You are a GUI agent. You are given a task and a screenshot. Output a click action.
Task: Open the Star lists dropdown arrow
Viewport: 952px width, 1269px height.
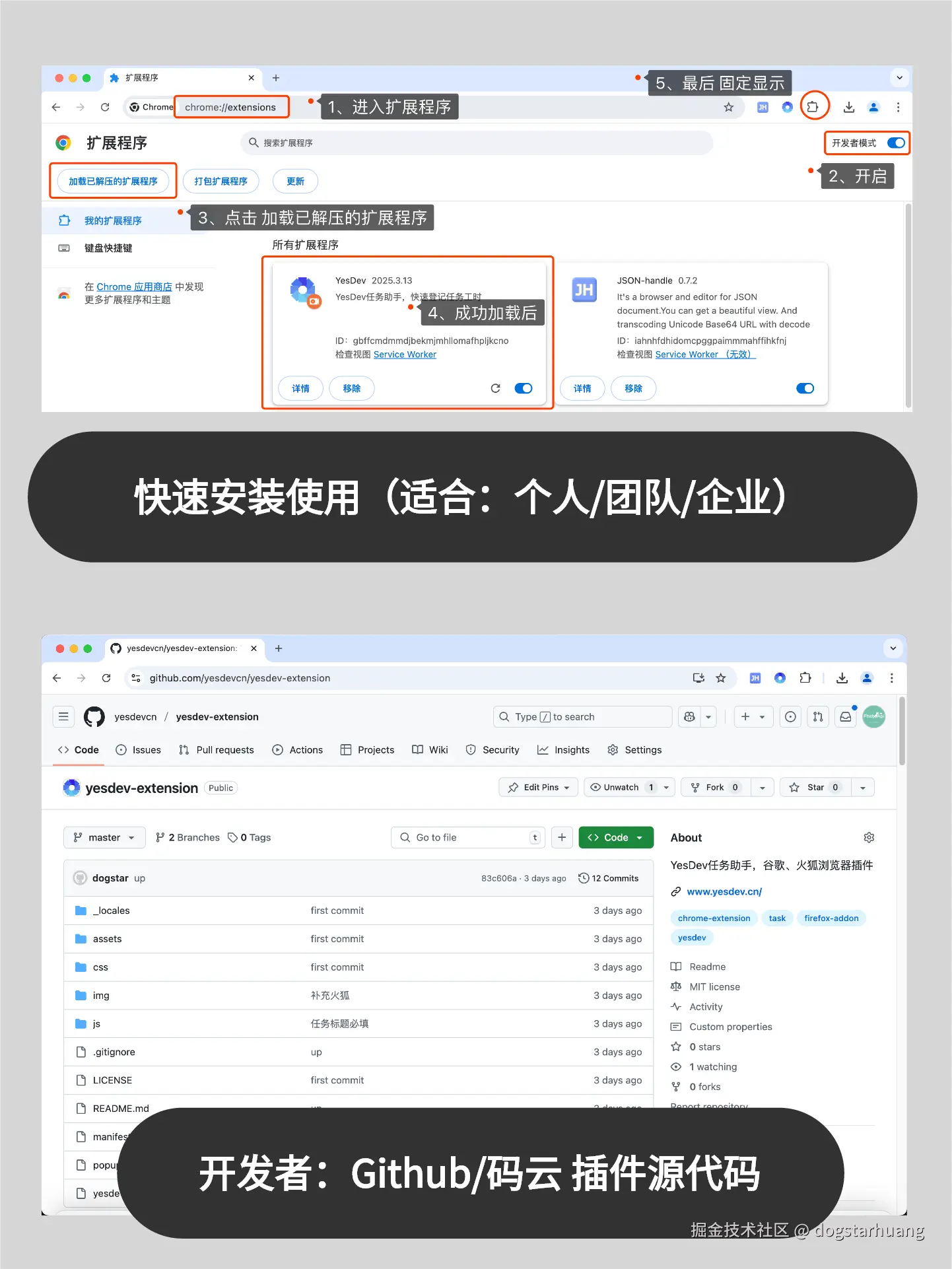(x=863, y=787)
